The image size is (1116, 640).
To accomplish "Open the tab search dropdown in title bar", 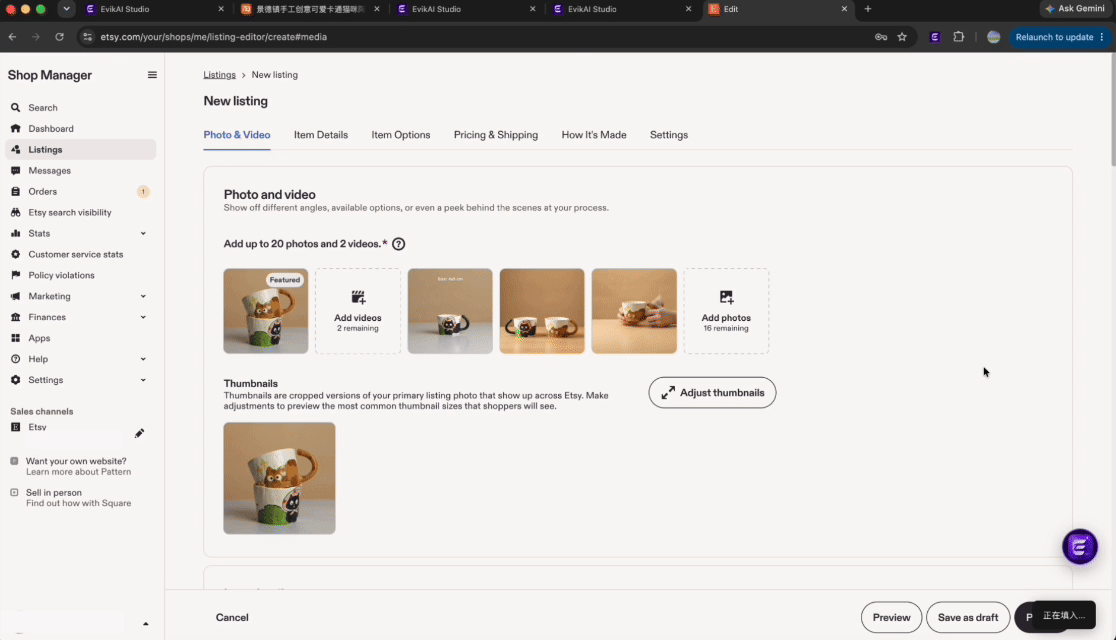I will (x=65, y=9).
